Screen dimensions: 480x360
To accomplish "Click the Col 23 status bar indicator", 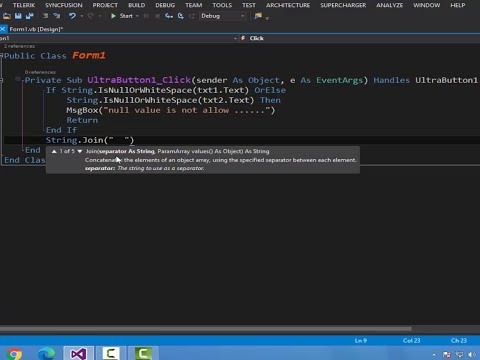I will [x=411, y=340].
